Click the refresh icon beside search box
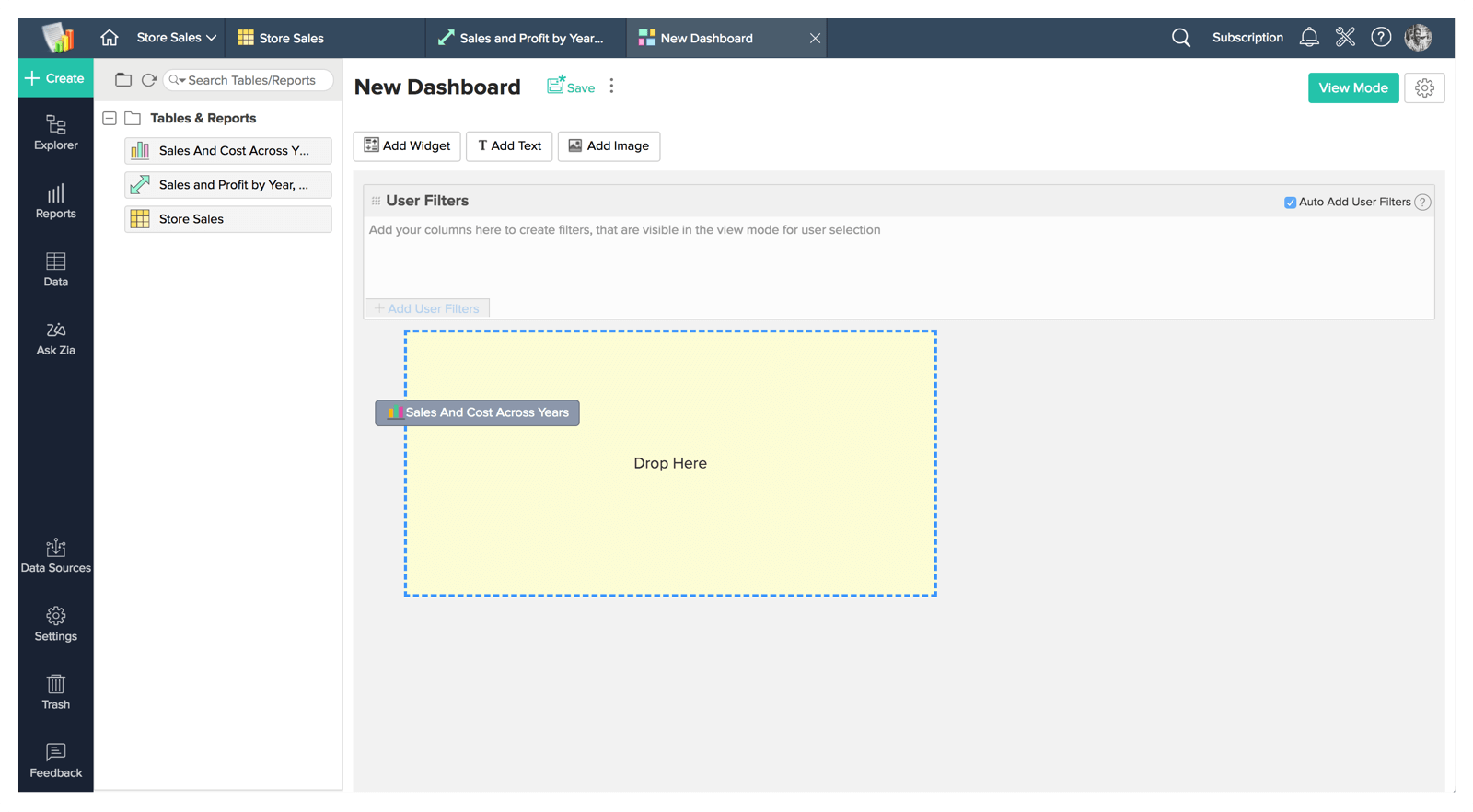This screenshot has height=812, width=1473. 149,80
